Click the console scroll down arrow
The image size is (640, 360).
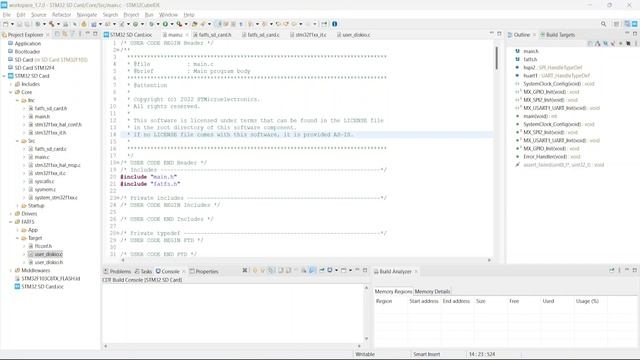366,338
